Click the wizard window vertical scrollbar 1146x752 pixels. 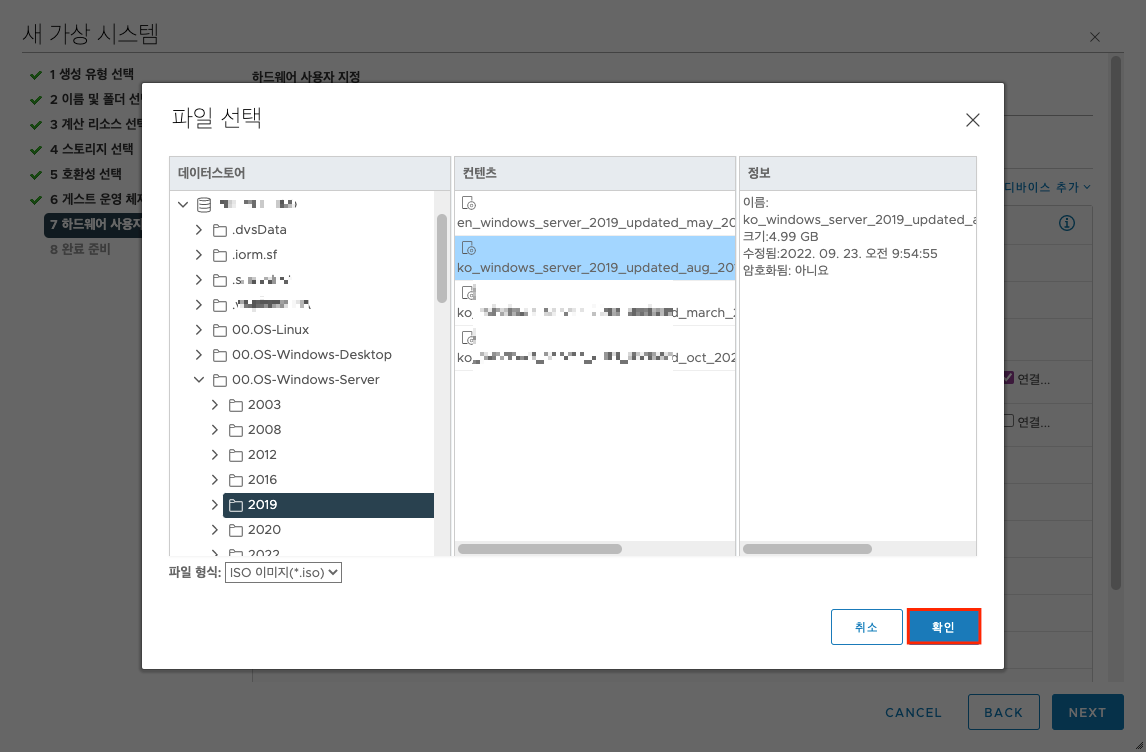point(1116,322)
